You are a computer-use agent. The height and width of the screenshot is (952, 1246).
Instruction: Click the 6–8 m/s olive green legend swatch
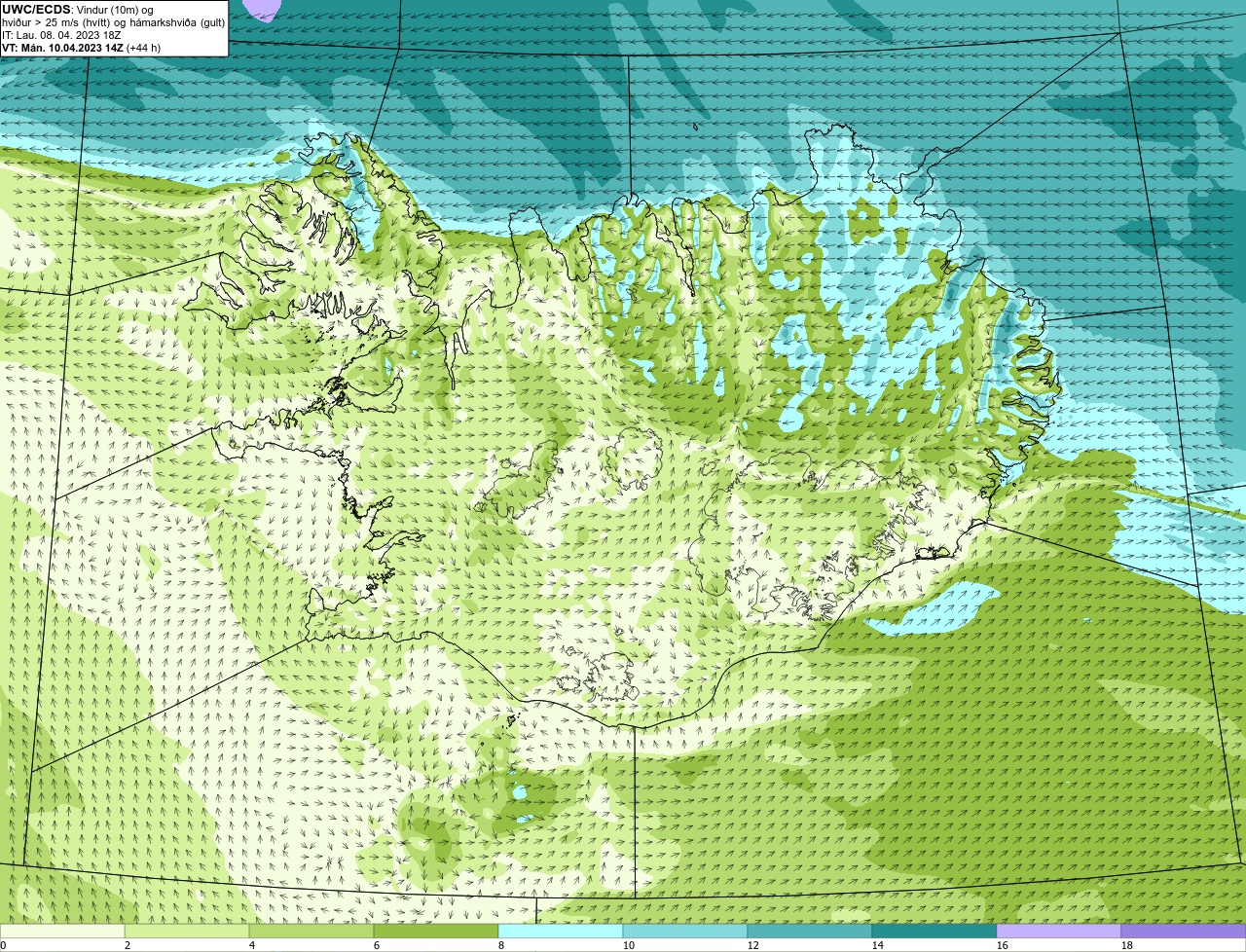(x=436, y=931)
